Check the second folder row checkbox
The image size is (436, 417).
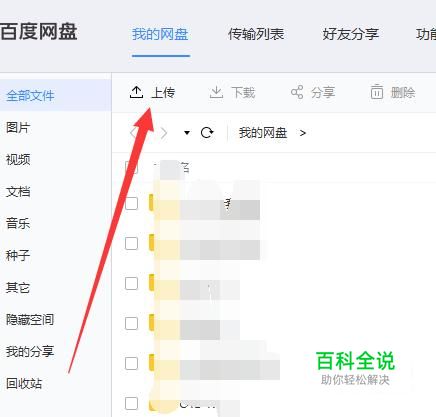tap(131, 243)
